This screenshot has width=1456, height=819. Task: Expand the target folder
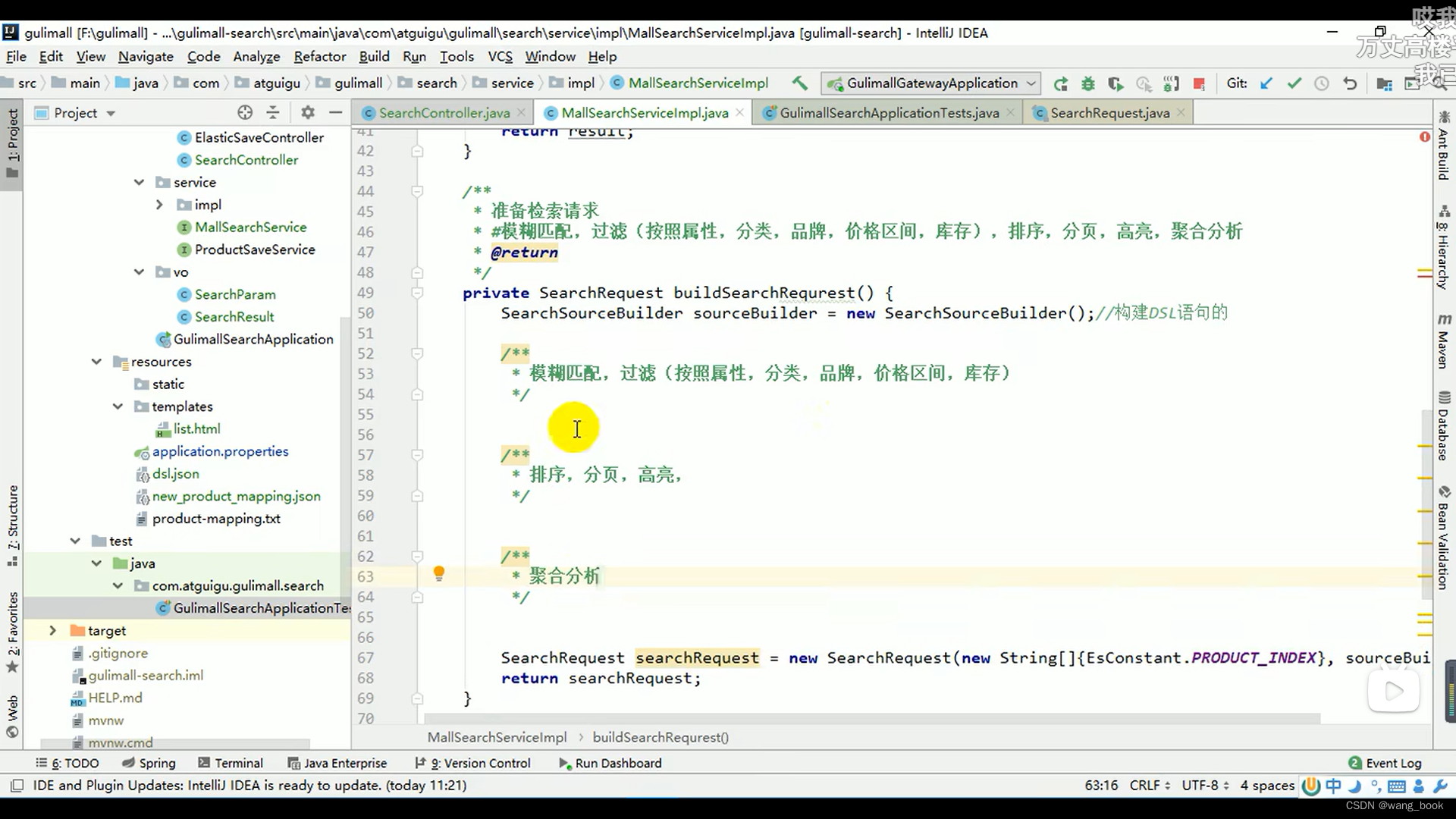52,631
